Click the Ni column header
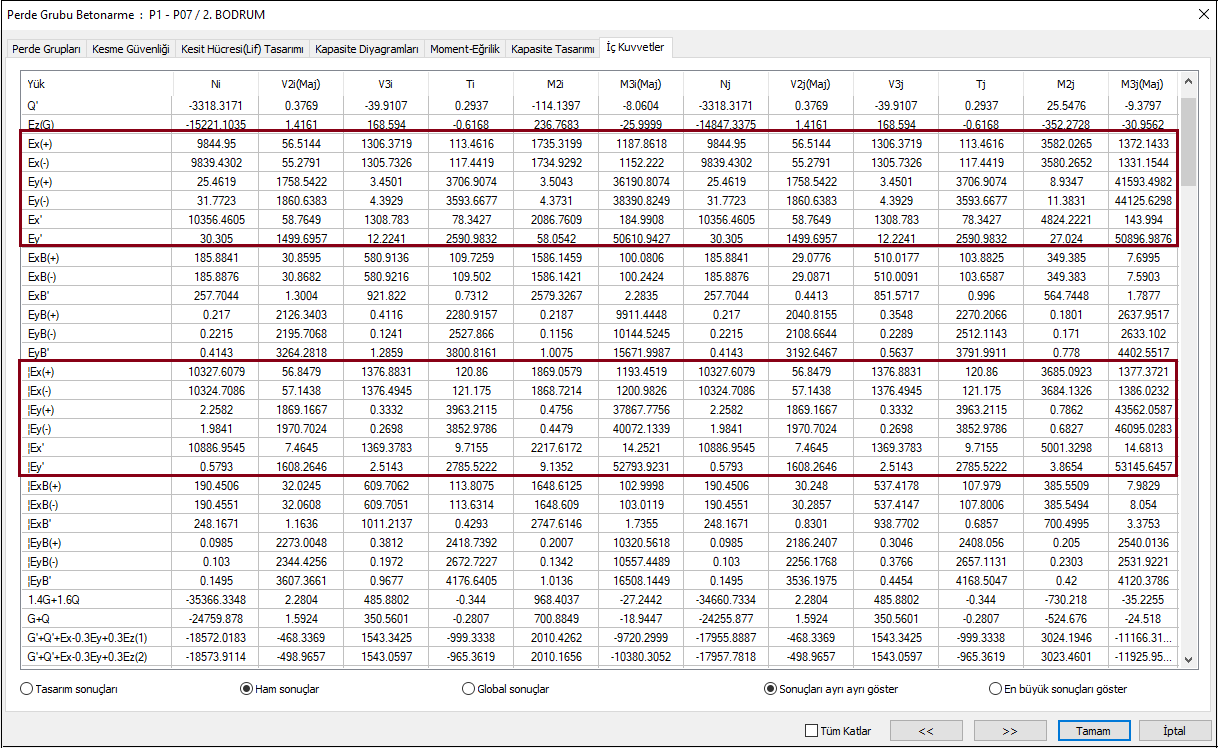 [x=216, y=84]
